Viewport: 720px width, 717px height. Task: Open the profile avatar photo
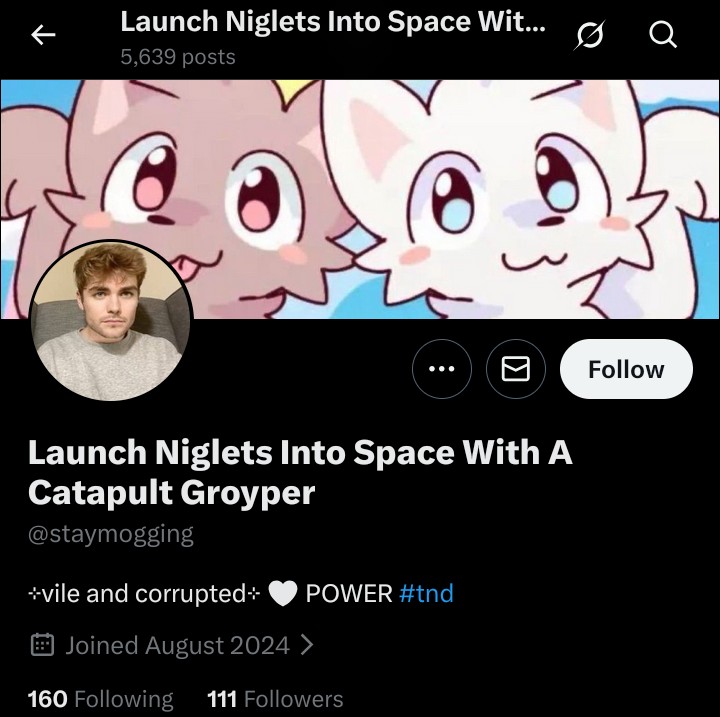[110, 321]
